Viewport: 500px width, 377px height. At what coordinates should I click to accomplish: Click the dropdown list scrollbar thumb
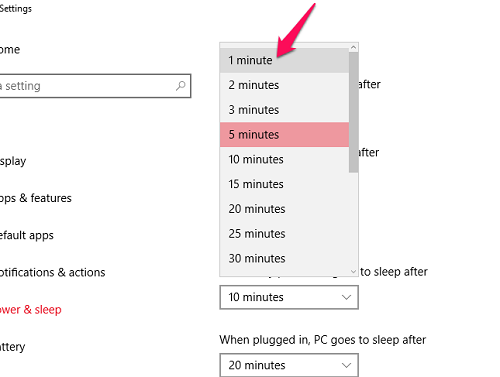pyautogui.click(x=353, y=112)
